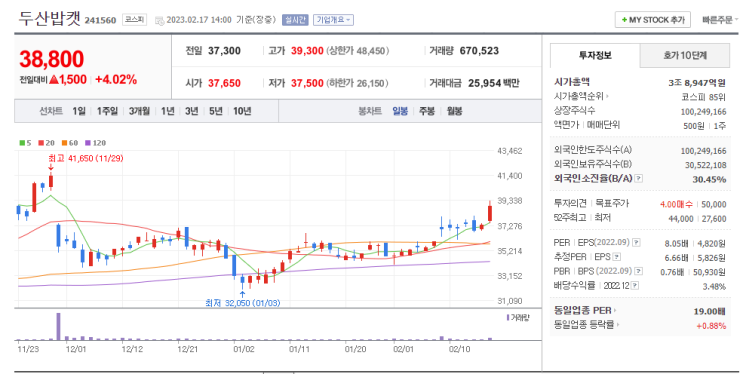Select the 5년 line chart period

tap(216, 111)
